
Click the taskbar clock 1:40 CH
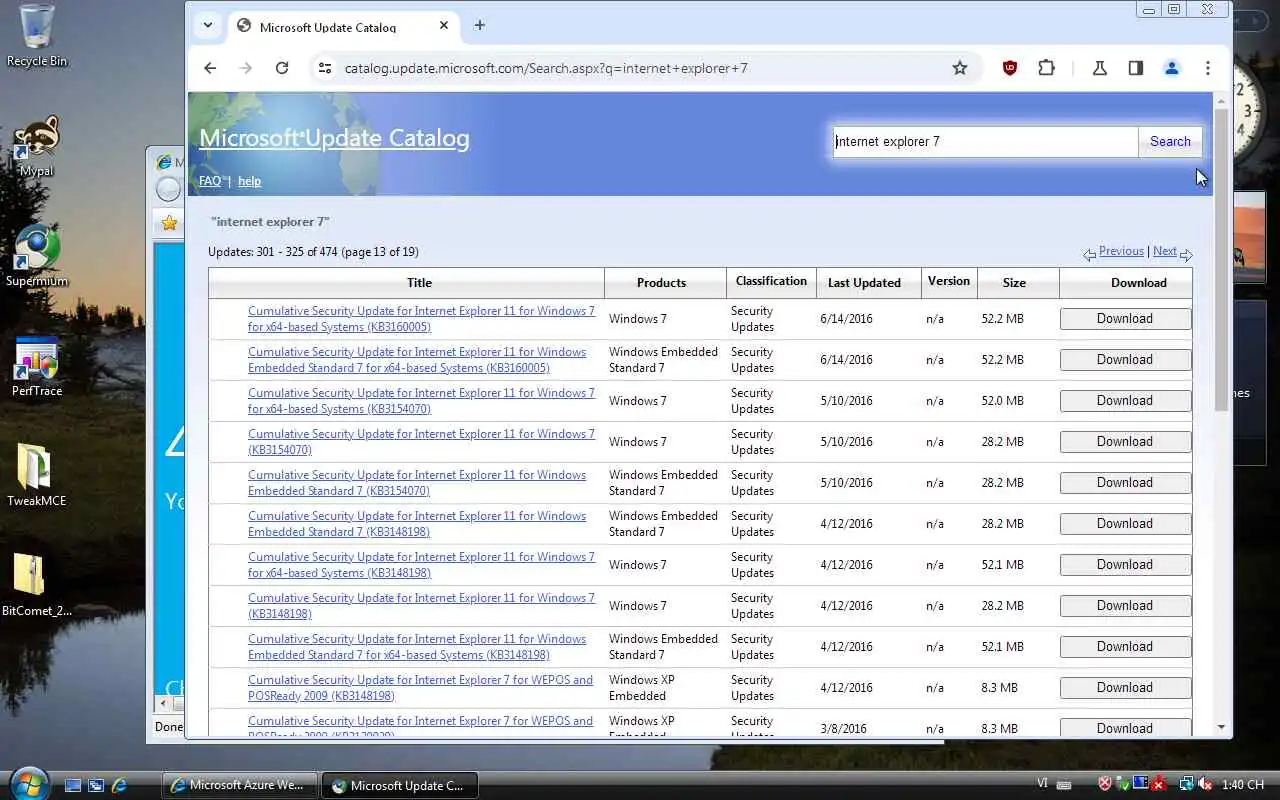(1244, 785)
